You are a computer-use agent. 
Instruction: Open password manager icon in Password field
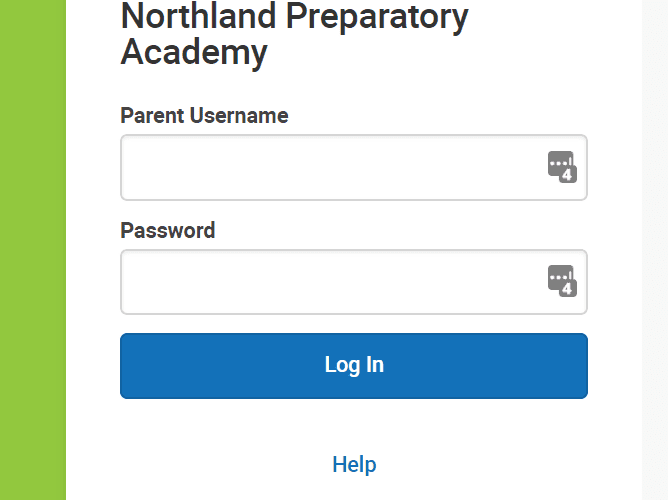click(562, 281)
